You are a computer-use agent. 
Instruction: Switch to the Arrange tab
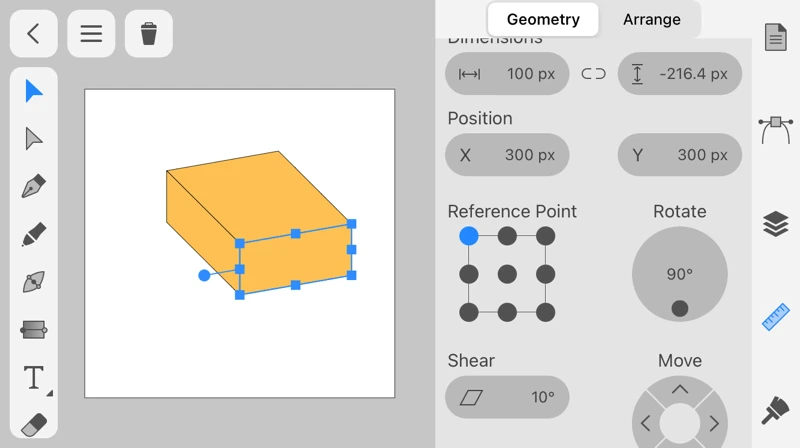tap(651, 19)
